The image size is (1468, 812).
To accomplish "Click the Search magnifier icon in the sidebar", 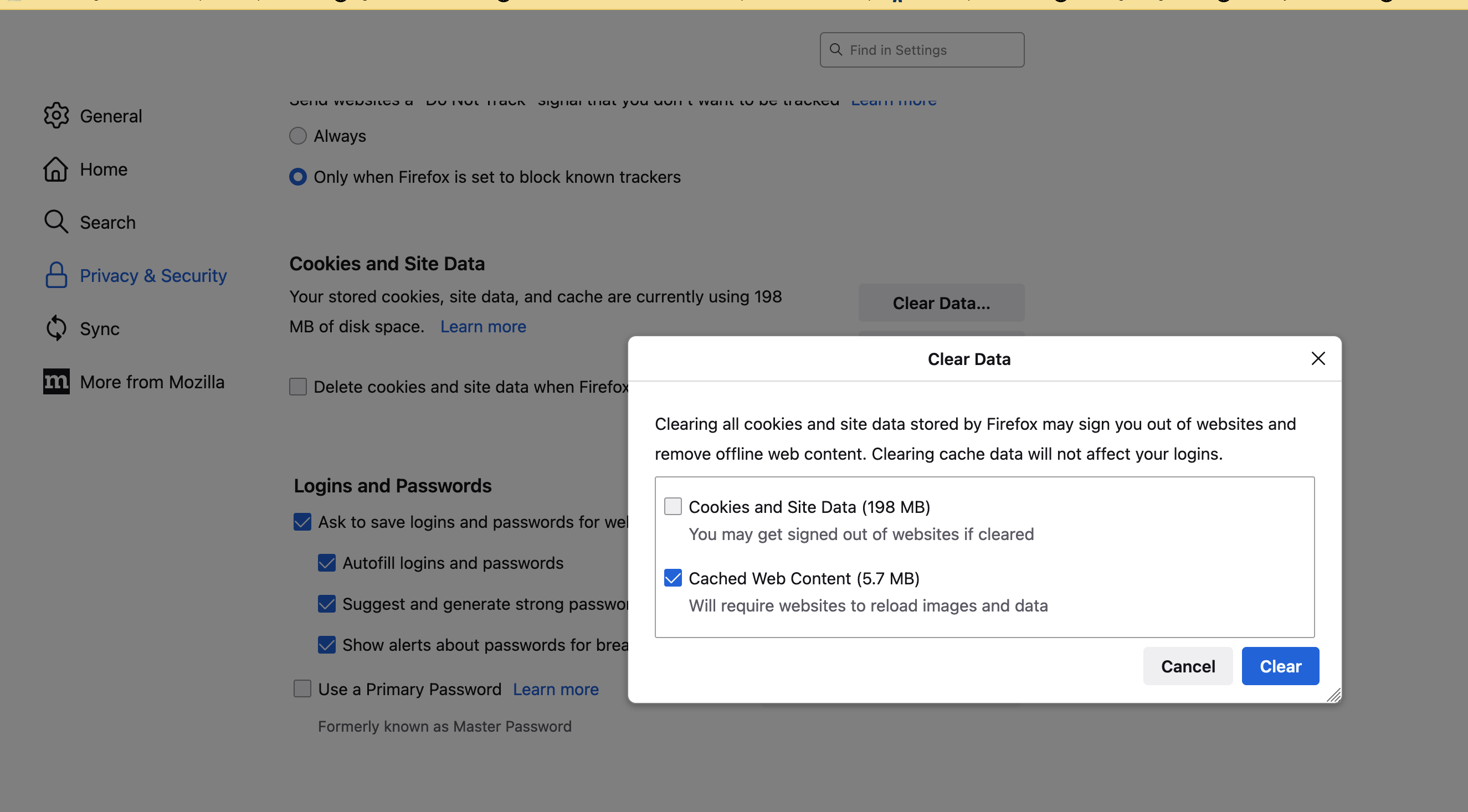I will (x=56, y=222).
